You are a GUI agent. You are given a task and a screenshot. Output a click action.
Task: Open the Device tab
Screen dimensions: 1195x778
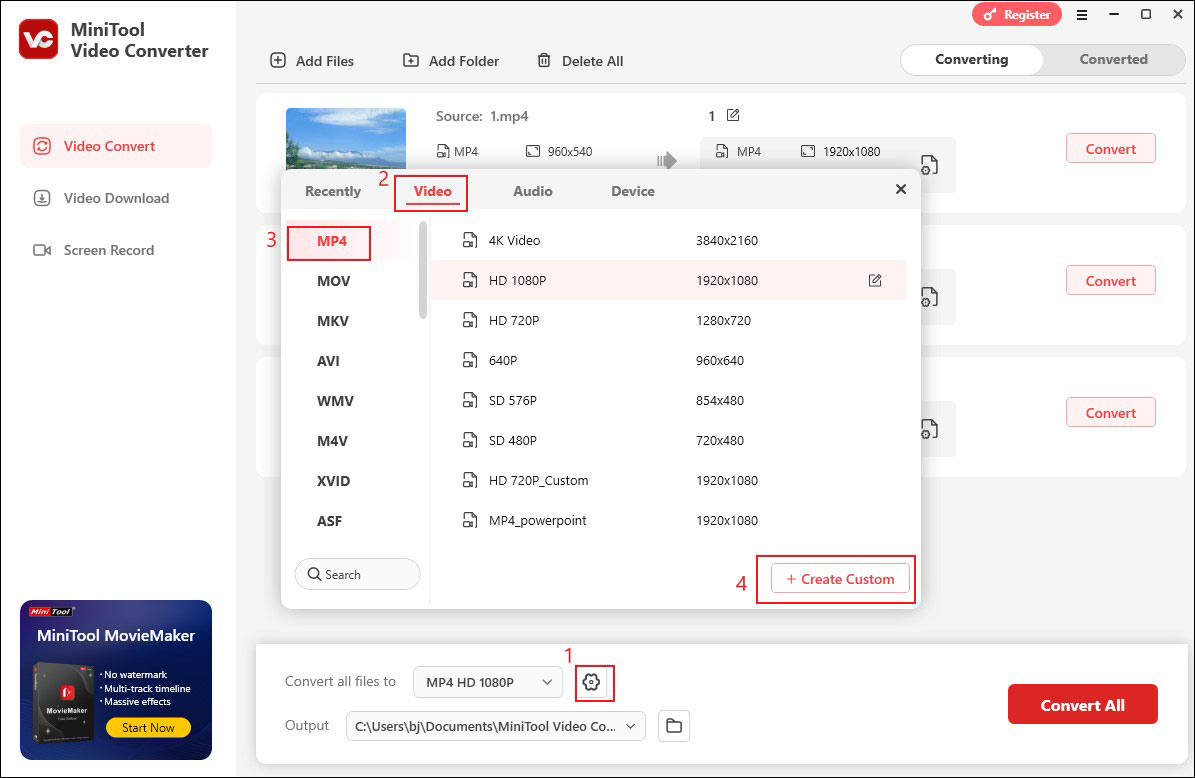pyautogui.click(x=632, y=191)
